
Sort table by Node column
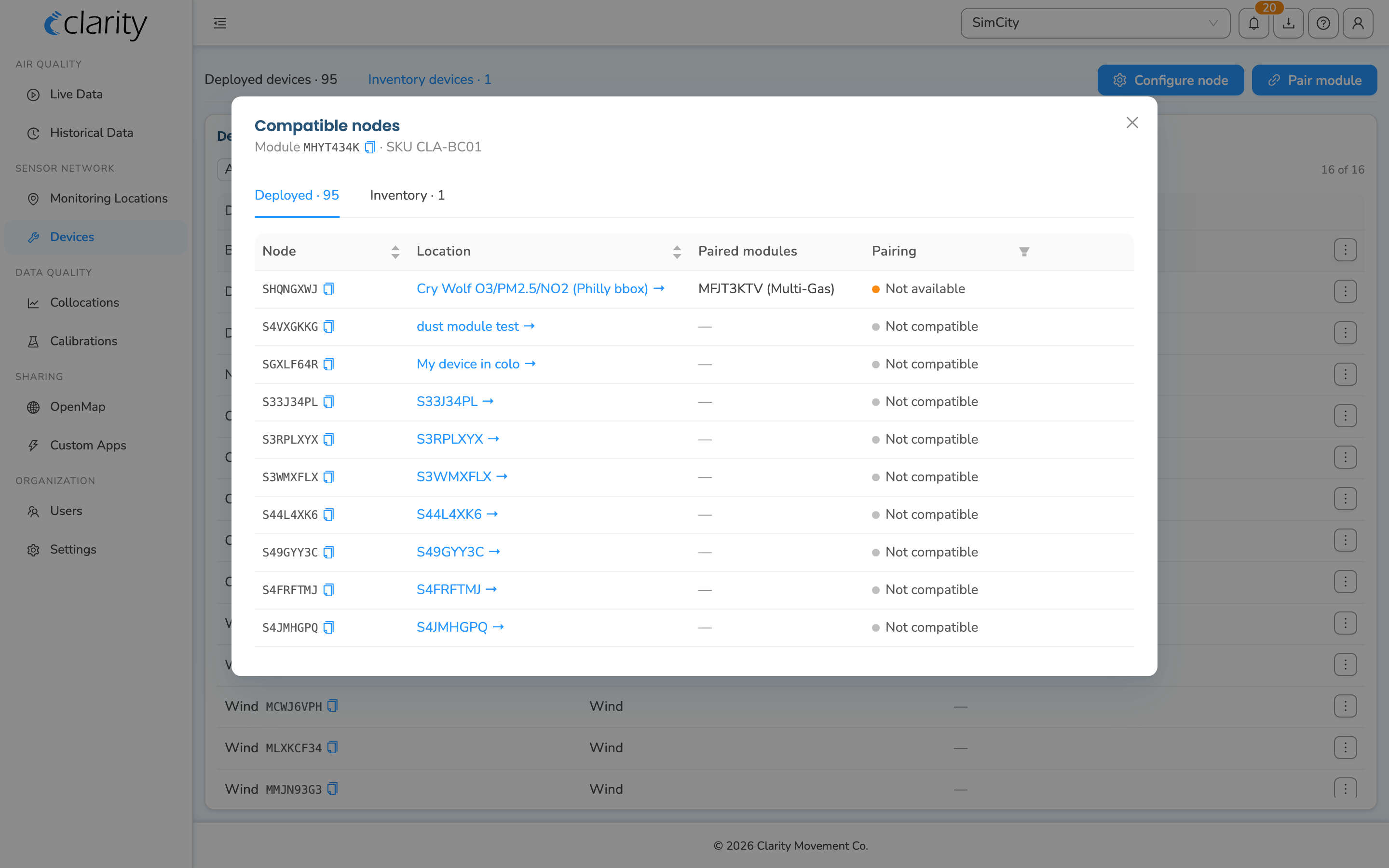click(x=395, y=251)
